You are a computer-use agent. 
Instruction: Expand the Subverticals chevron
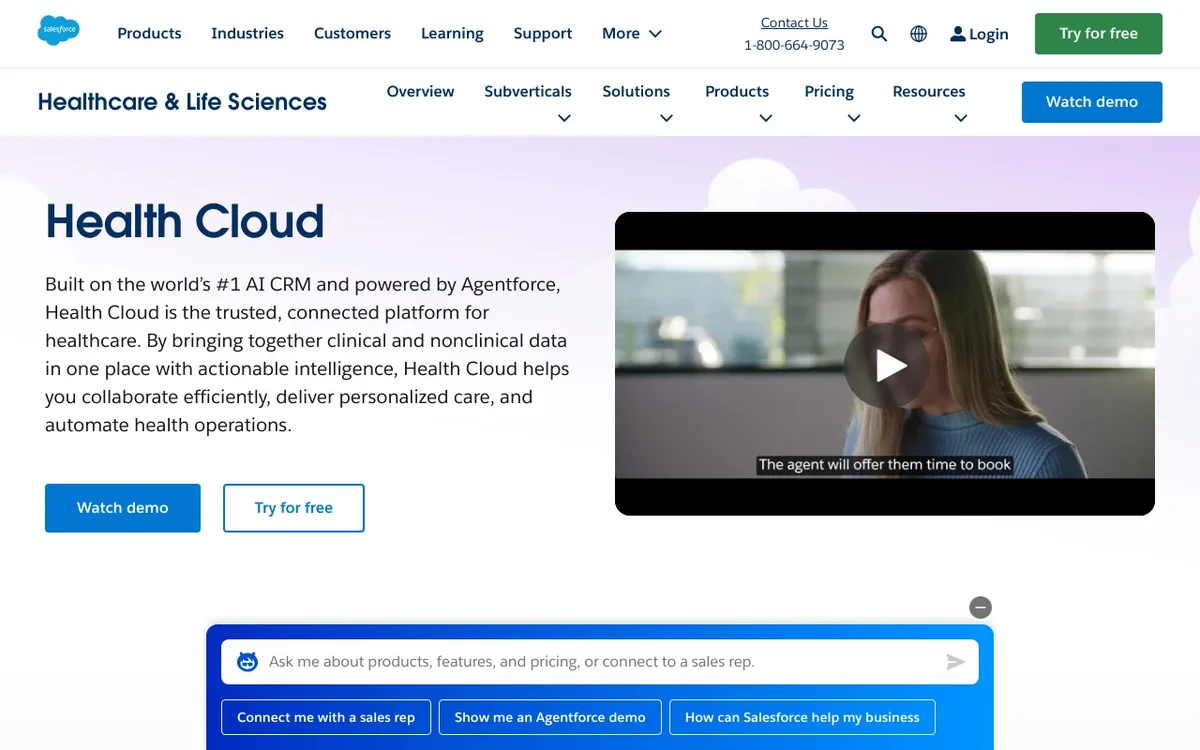click(564, 118)
